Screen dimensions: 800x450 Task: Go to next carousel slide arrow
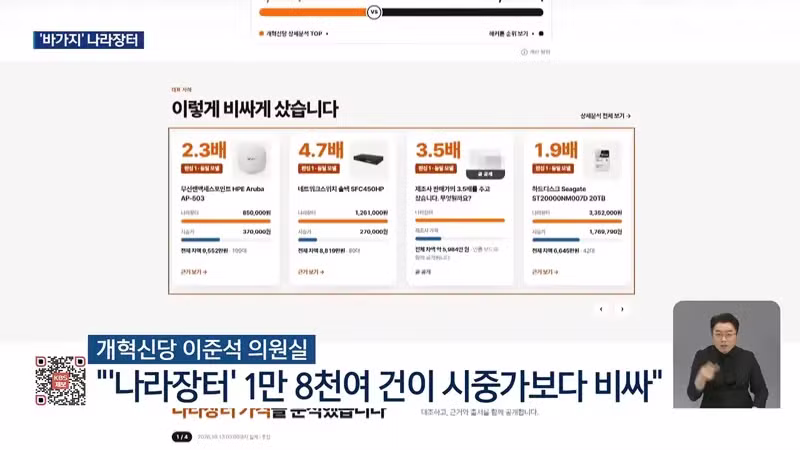pos(622,309)
